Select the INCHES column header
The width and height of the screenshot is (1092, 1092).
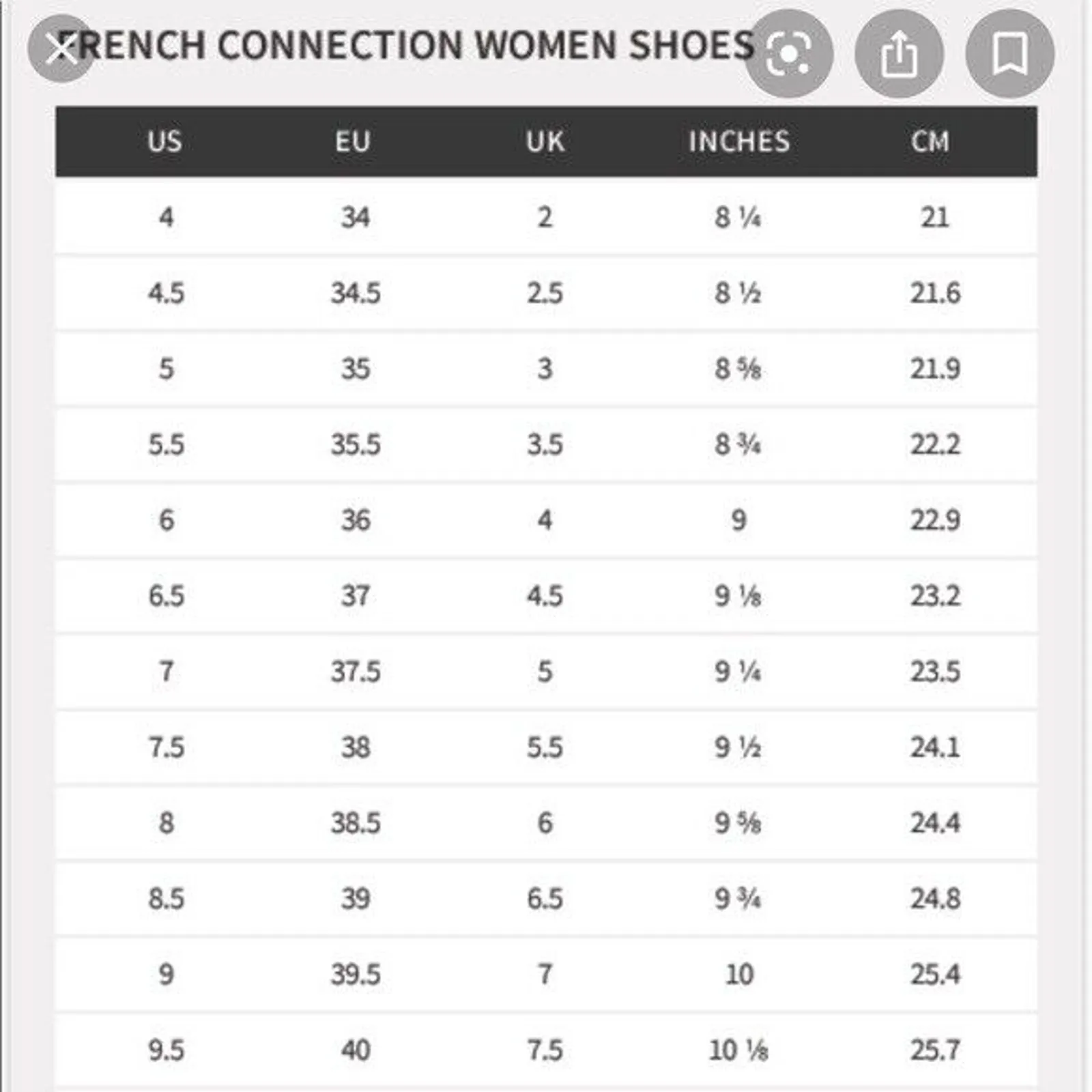pos(739,142)
